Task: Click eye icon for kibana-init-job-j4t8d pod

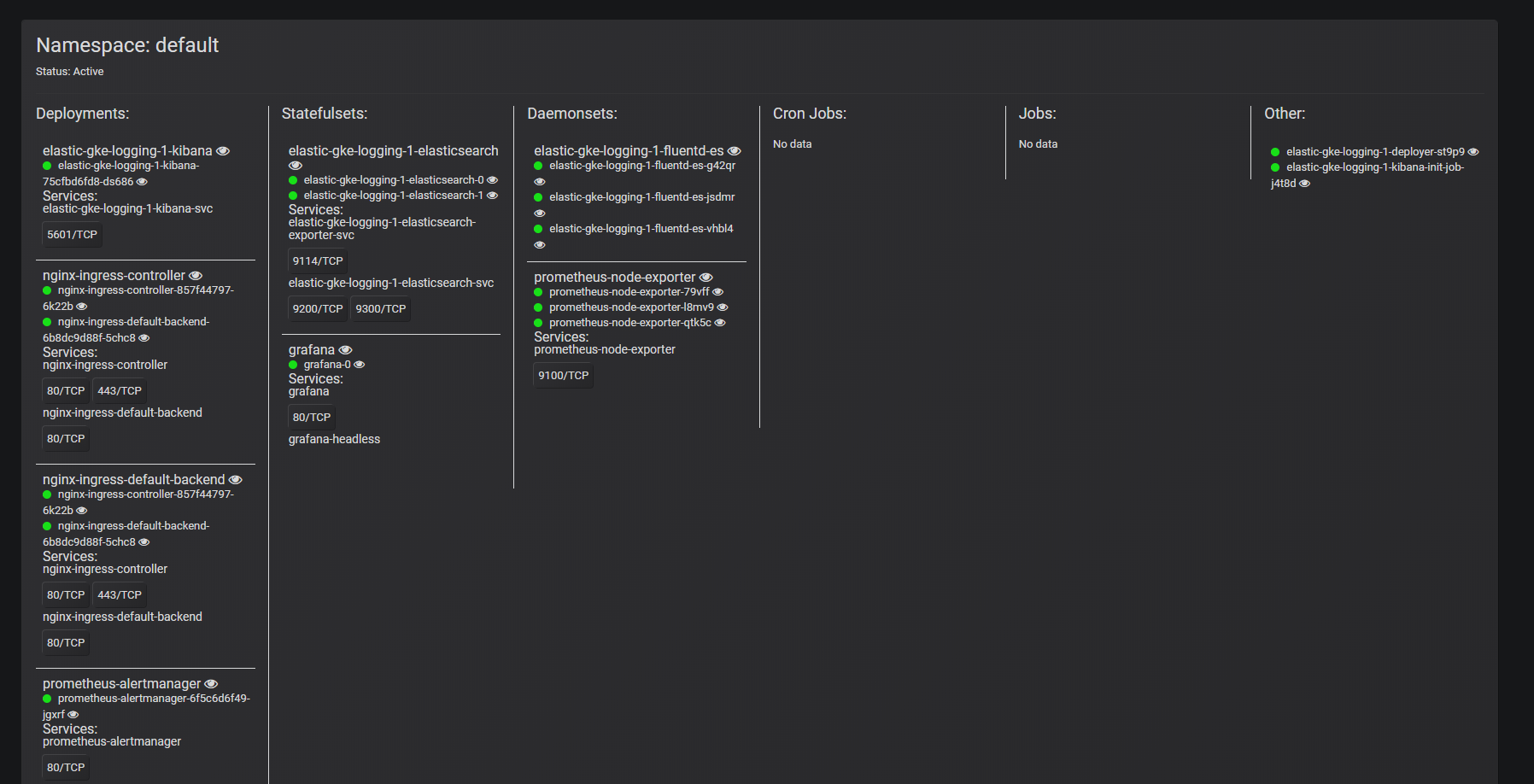Action: [x=1304, y=184]
